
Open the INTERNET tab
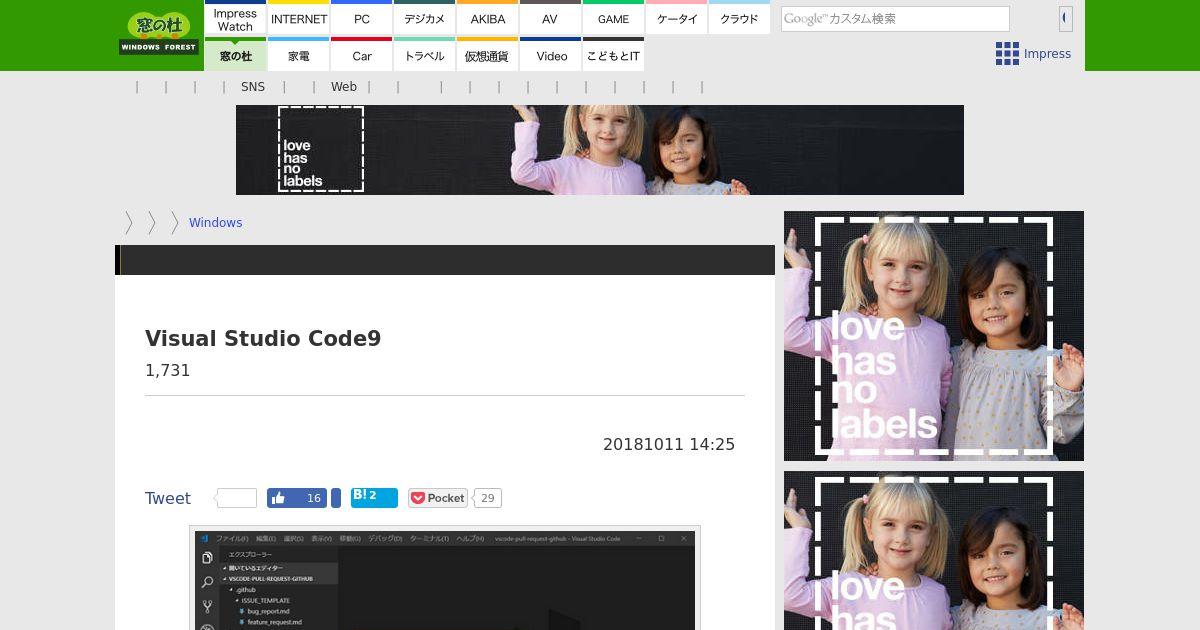299,19
